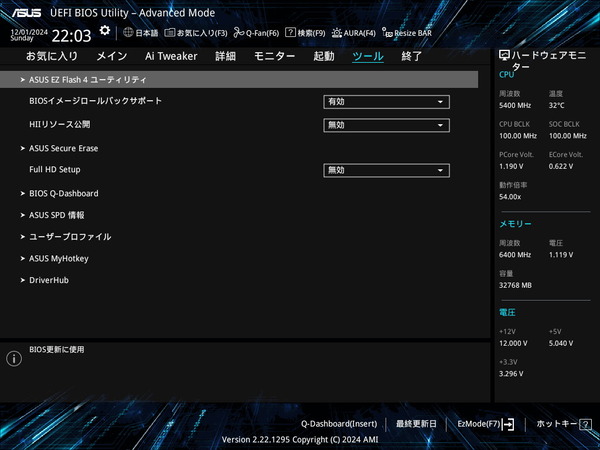Click 最終更新日 at bottom
Screen dimensions: 600x450
[416, 424]
